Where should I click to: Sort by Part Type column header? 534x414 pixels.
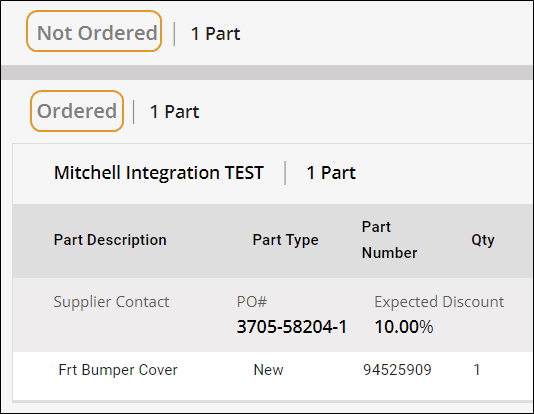tap(285, 240)
